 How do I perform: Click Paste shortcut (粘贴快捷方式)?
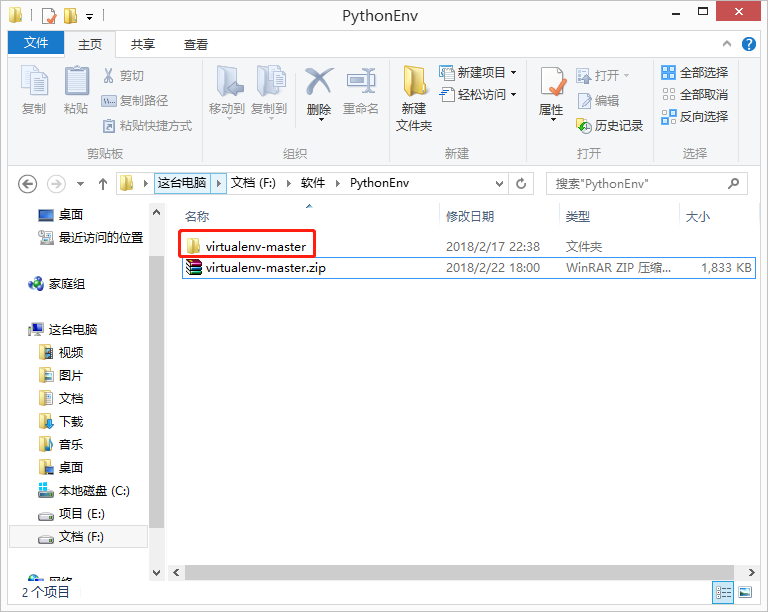pyautogui.click(x=147, y=126)
